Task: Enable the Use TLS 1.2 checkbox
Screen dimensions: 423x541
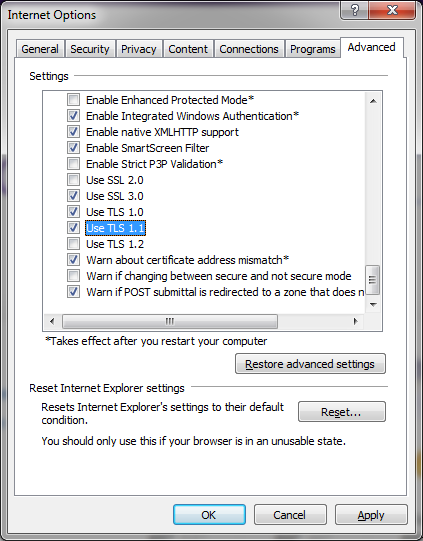Action: click(73, 244)
